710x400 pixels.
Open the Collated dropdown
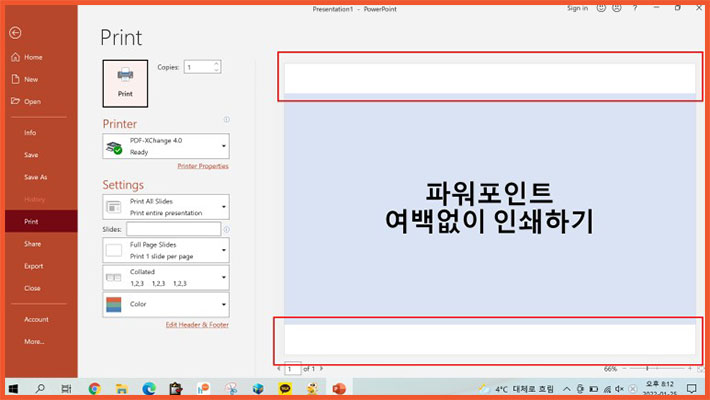(166, 277)
